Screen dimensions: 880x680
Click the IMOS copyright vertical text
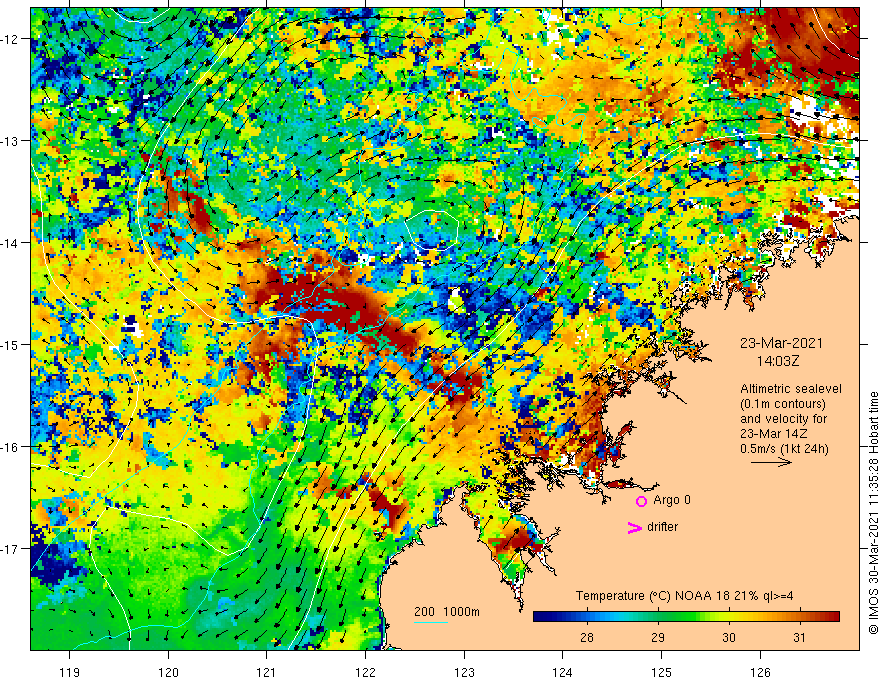(873, 513)
